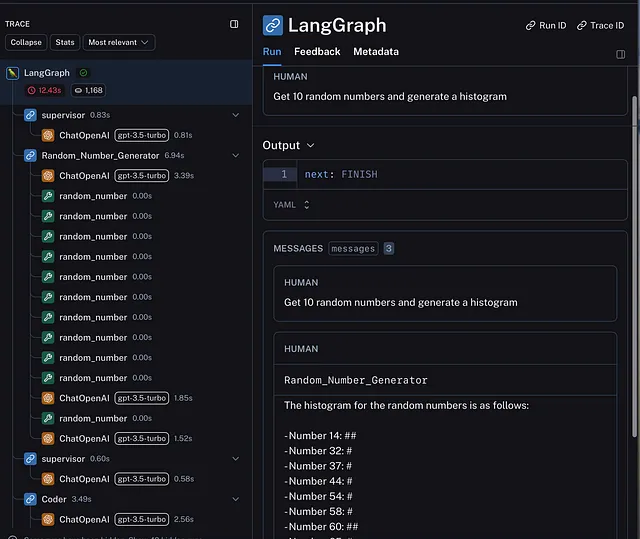The image size is (640, 539).
Task: Switch to the Feedback tab
Action: click(317, 52)
